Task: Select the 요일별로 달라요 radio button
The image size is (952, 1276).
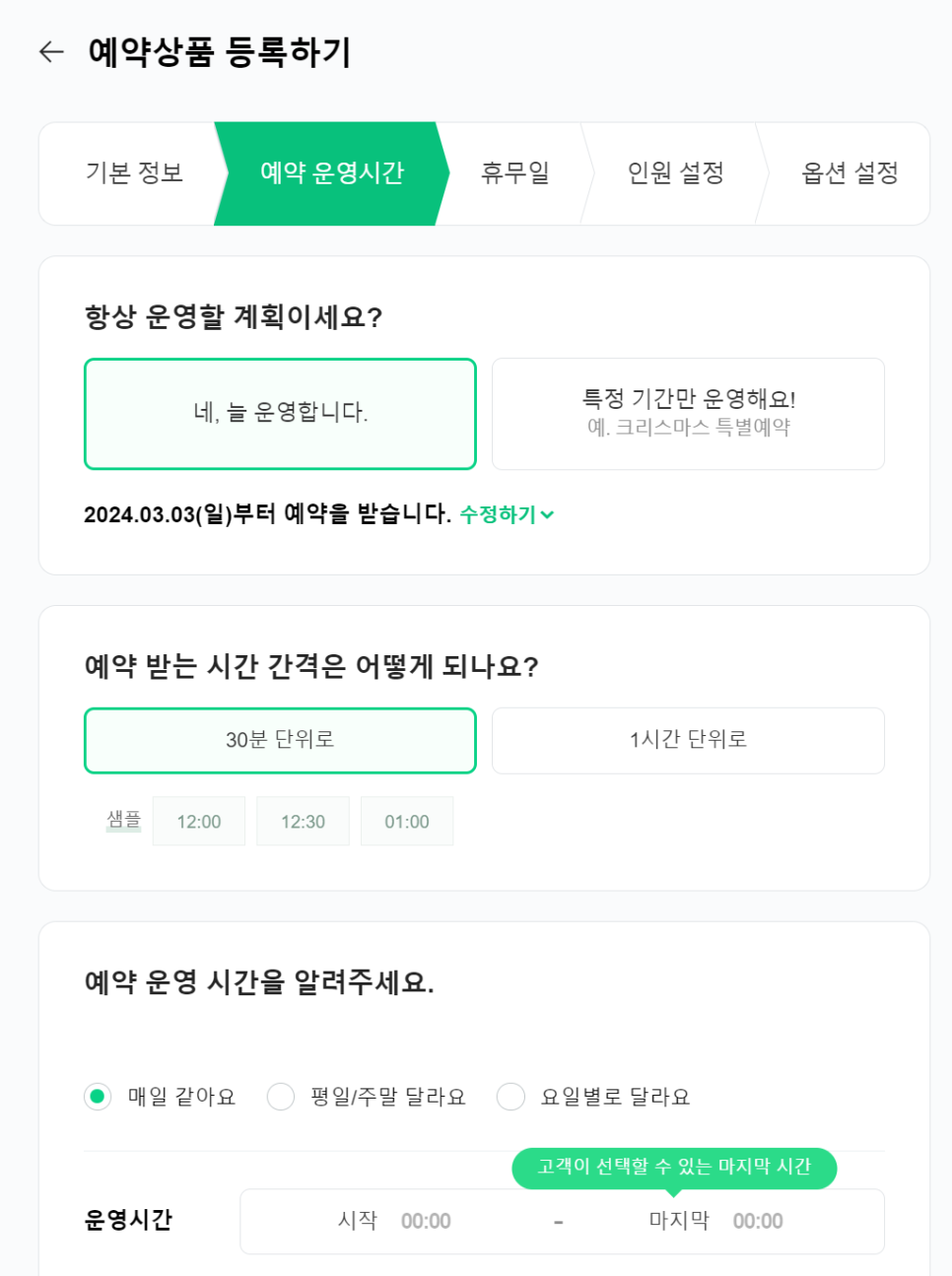Action: 510,1097
